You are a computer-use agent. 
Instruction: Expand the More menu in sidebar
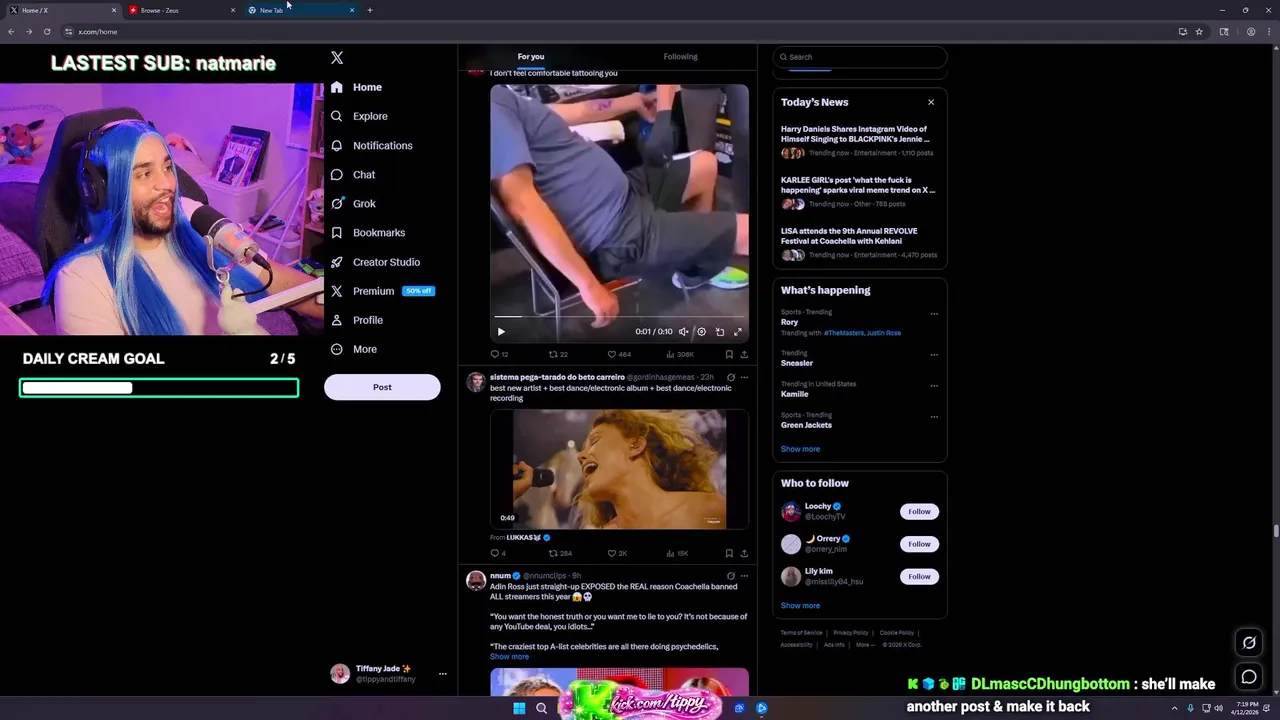point(353,349)
